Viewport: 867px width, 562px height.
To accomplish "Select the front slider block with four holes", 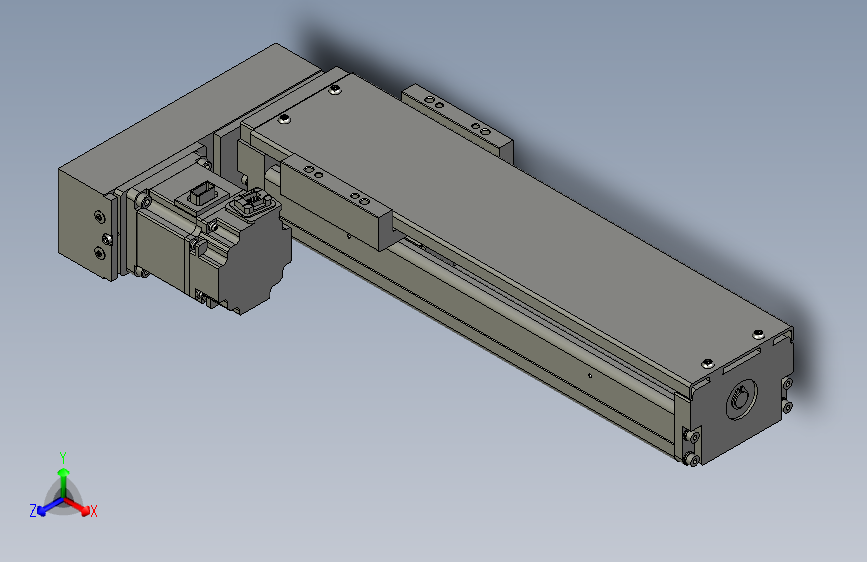I will coord(336,203).
